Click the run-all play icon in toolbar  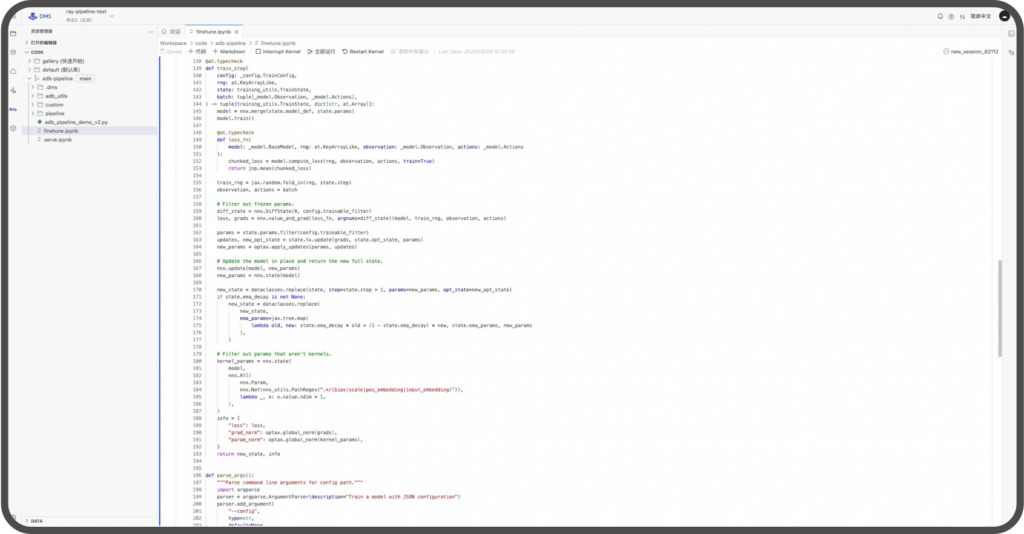(310, 51)
